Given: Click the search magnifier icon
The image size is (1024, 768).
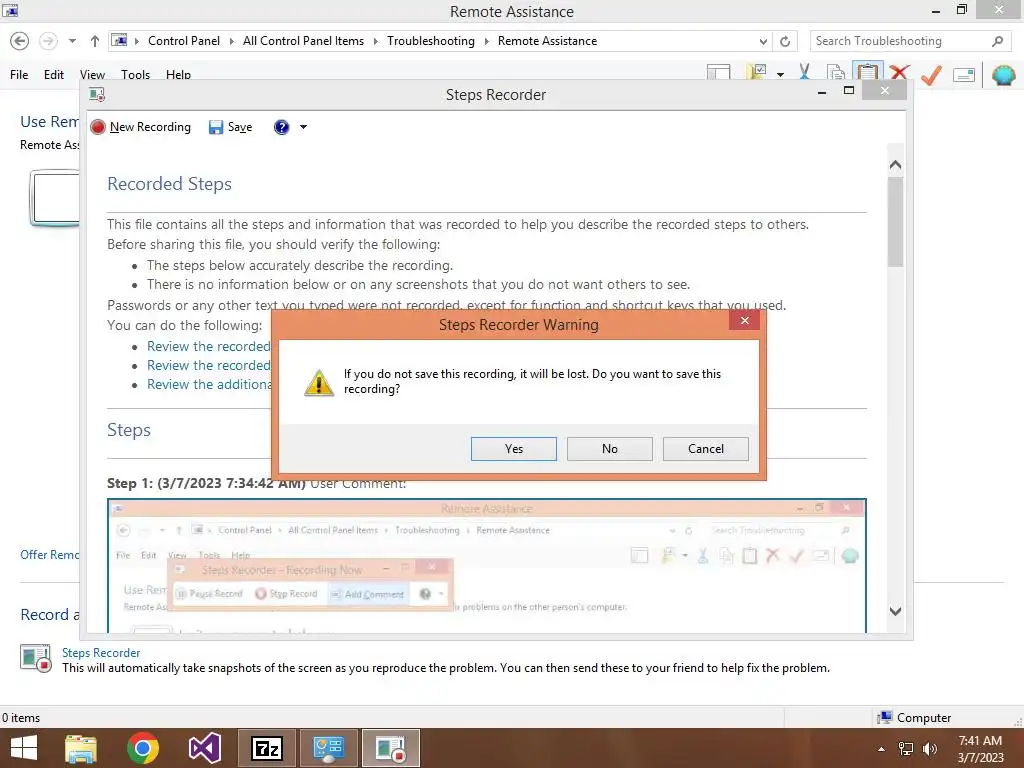Looking at the screenshot, I should (997, 41).
